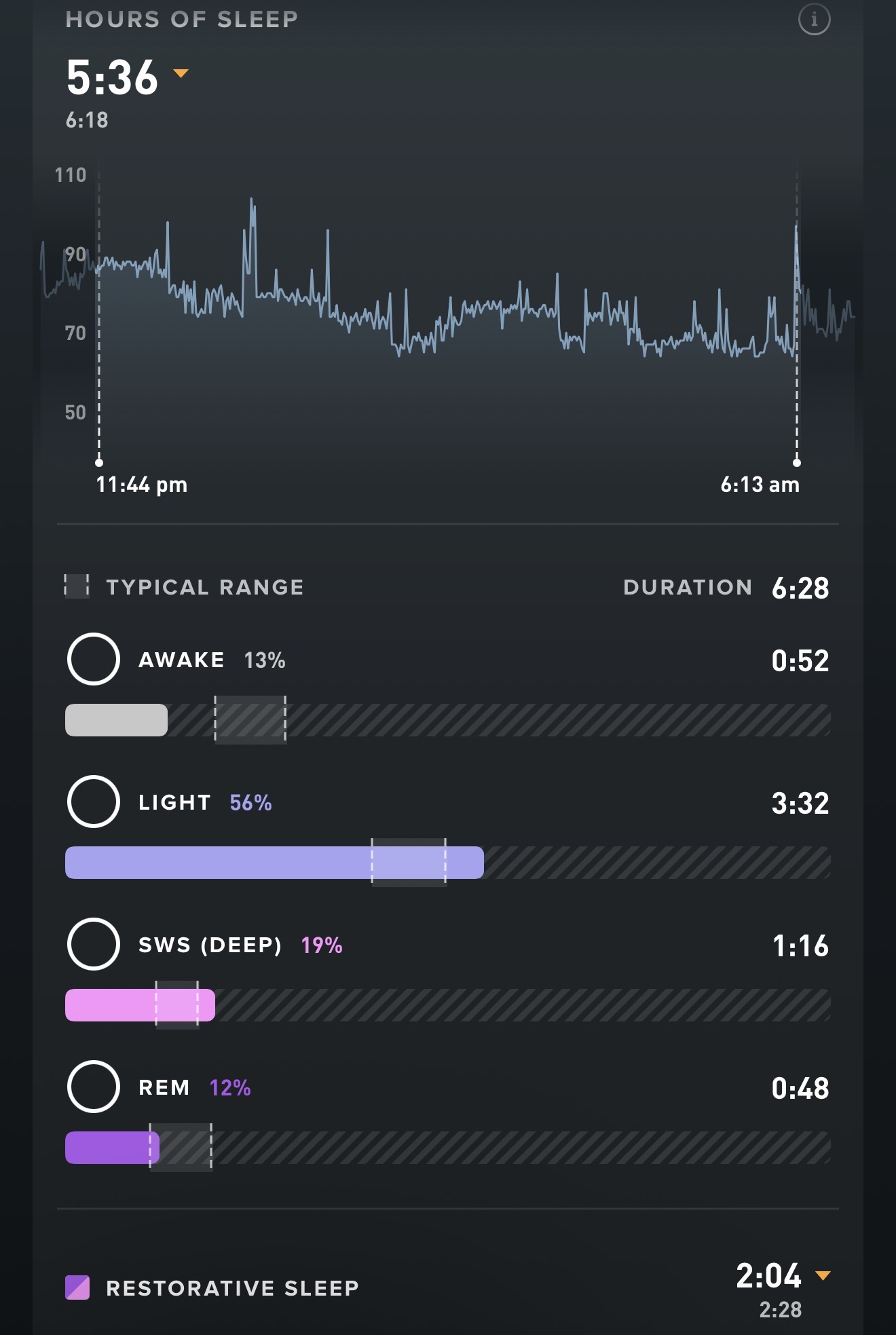Tap the orange arrow beside 5:36

click(181, 73)
